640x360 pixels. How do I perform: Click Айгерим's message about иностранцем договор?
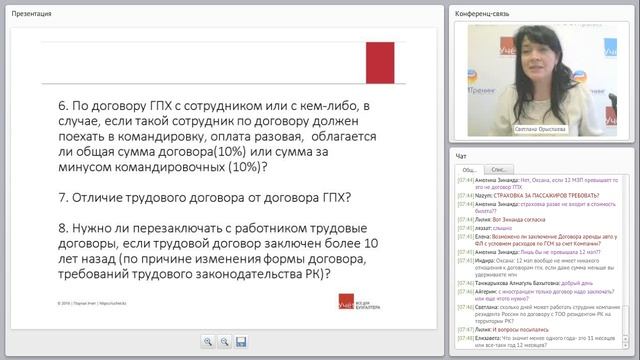[536, 295]
